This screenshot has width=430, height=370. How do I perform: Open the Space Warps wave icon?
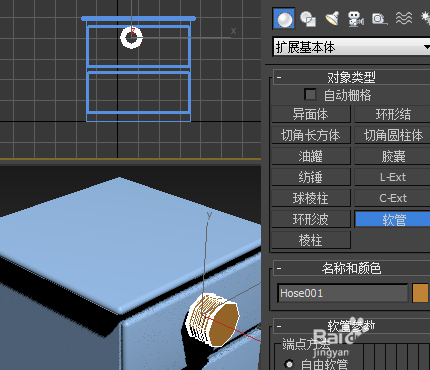404,18
